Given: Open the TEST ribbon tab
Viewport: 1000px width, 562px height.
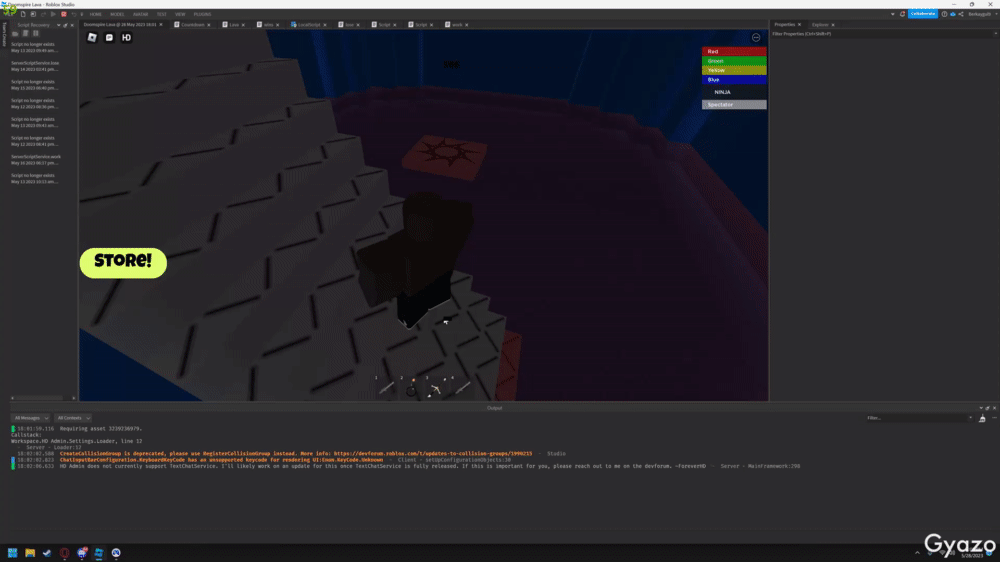Looking at the screenshot, I should [x=161, y=14].
